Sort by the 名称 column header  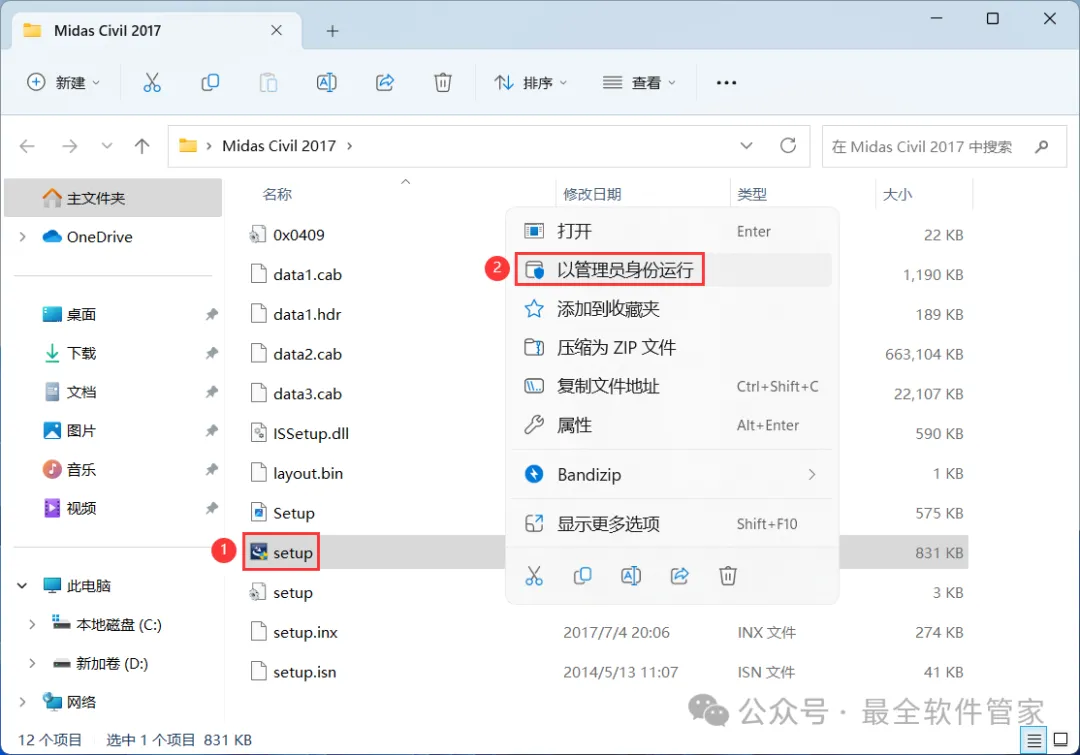pyautogui.click(x=277, y=194)
